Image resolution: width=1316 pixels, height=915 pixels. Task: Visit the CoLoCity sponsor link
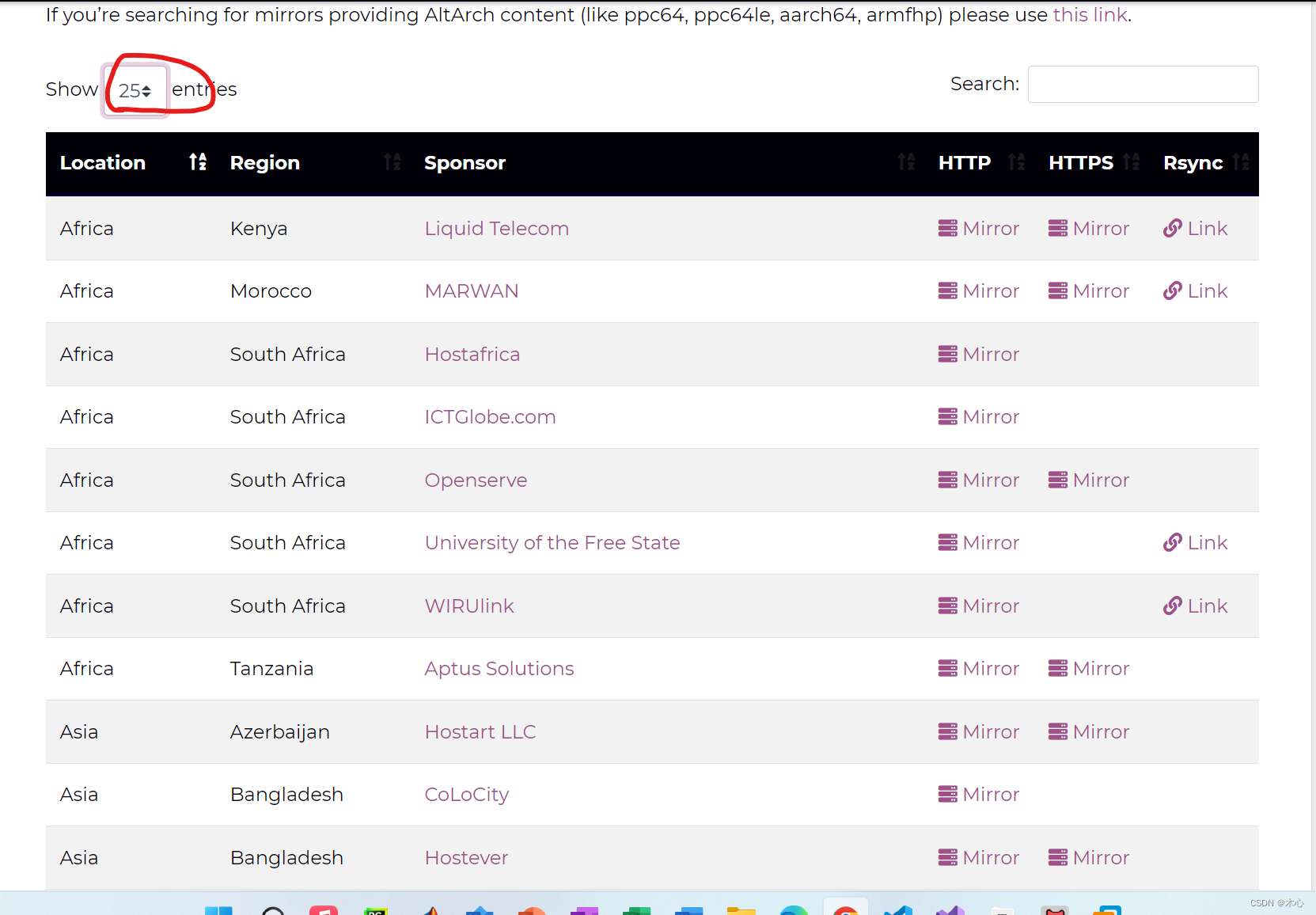coord(467,795)
